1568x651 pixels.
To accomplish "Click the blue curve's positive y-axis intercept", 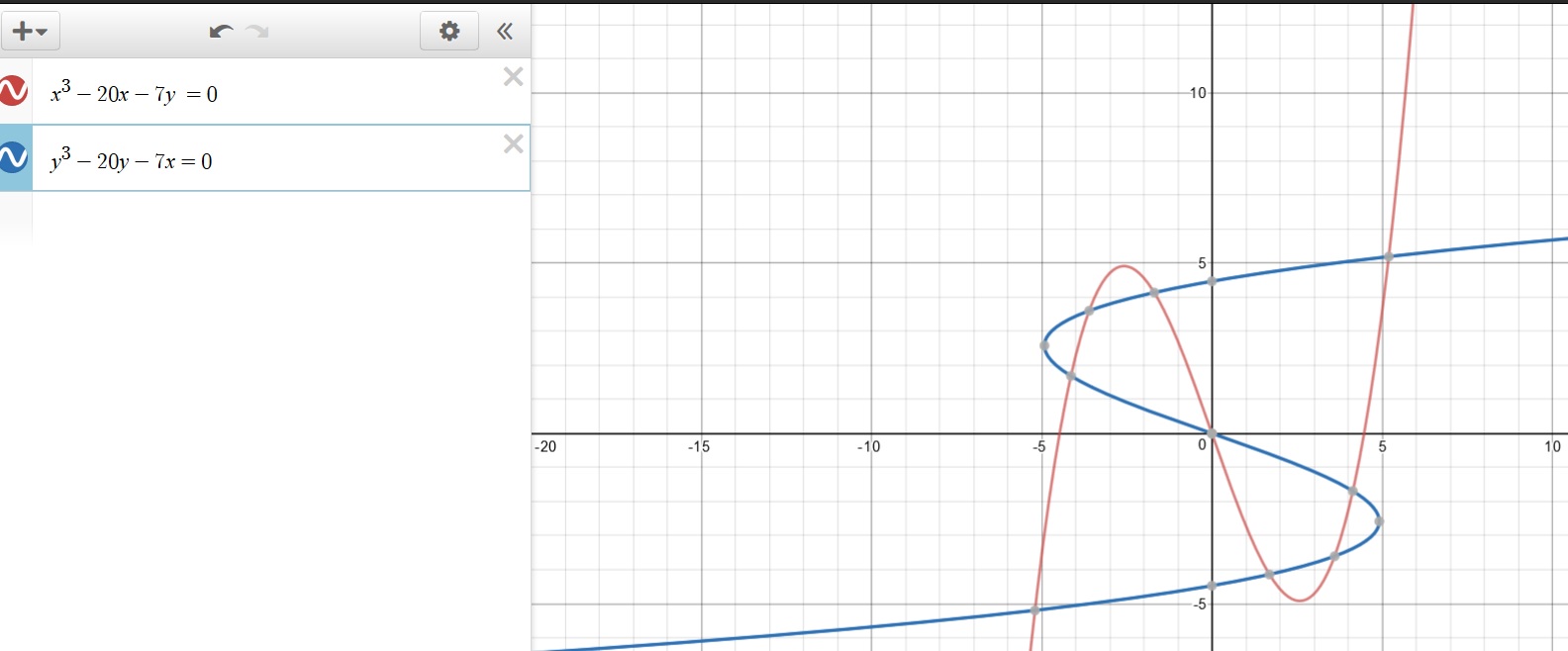I will tap(1212, 281).
